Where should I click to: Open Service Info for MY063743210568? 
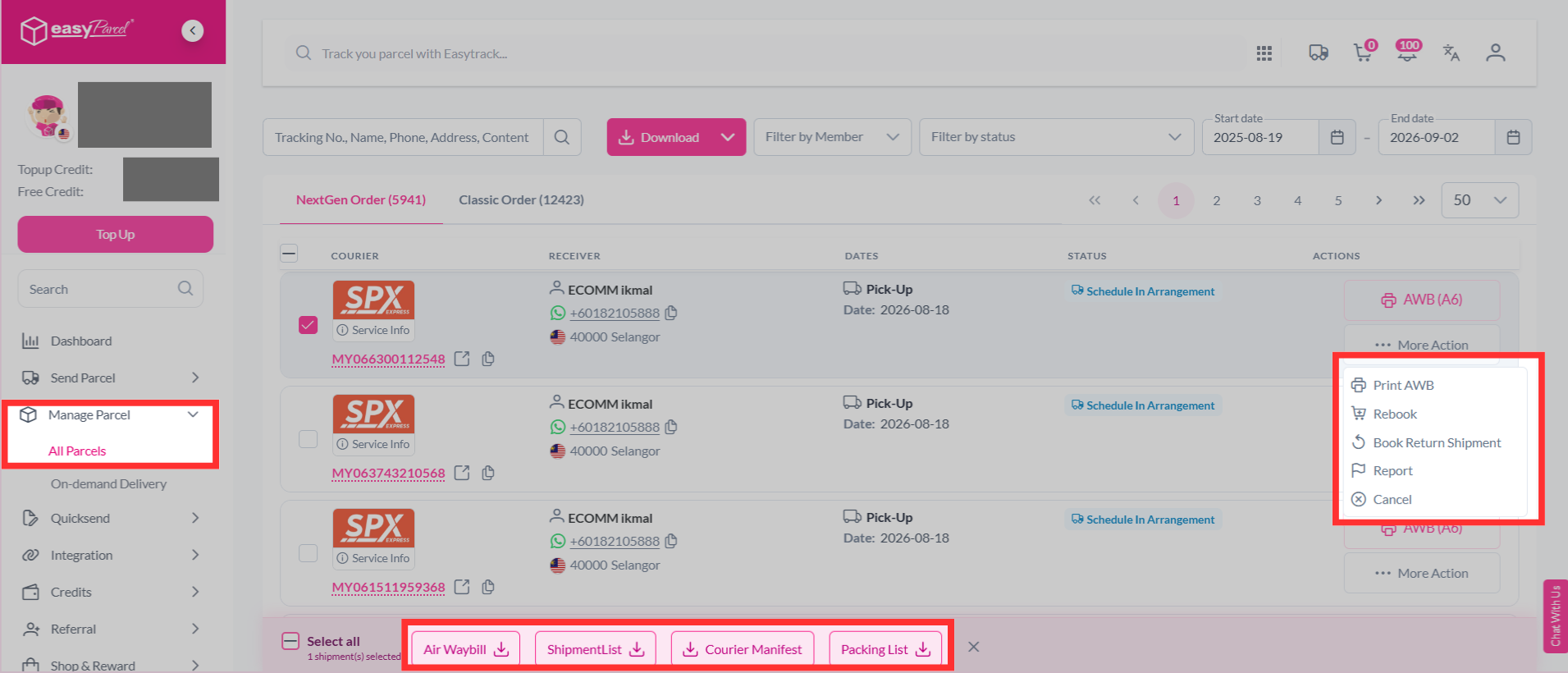[x=373, y=444]
